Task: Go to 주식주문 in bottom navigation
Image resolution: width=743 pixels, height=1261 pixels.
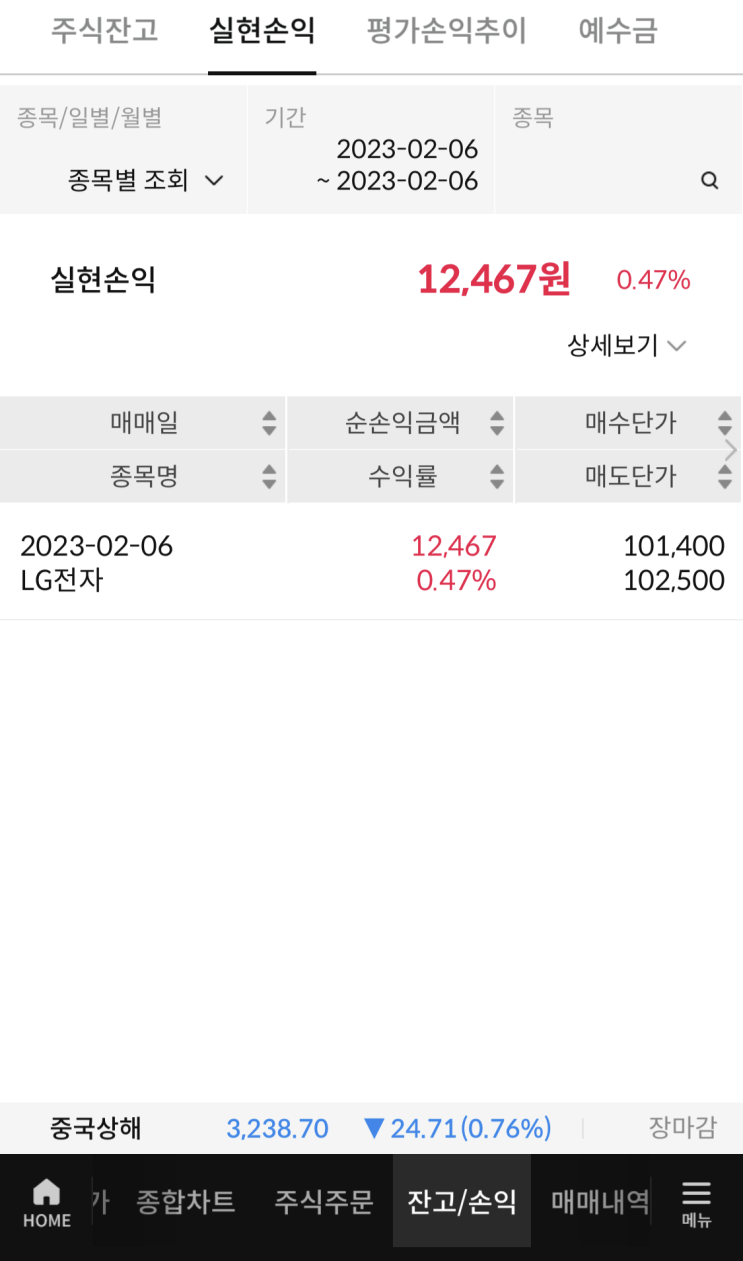Action: (323, 1201)
